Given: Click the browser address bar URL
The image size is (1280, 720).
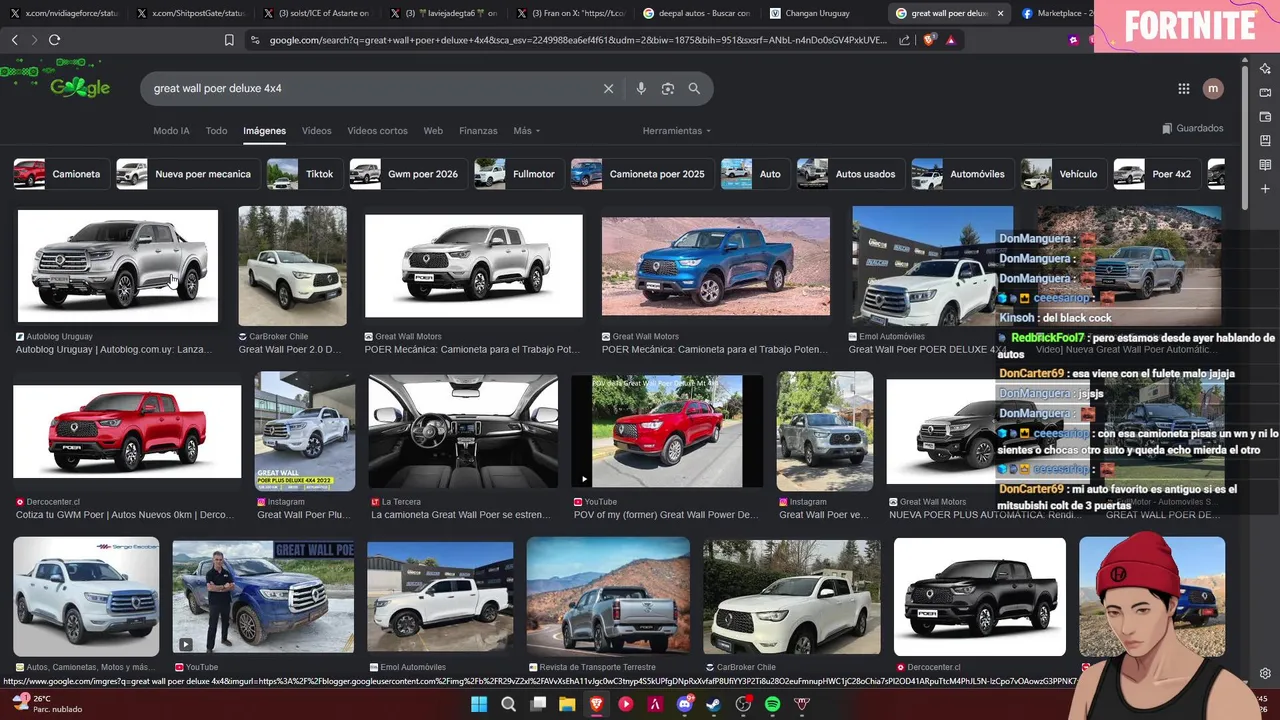Looking at the screenshot, I should pos(578,40).
